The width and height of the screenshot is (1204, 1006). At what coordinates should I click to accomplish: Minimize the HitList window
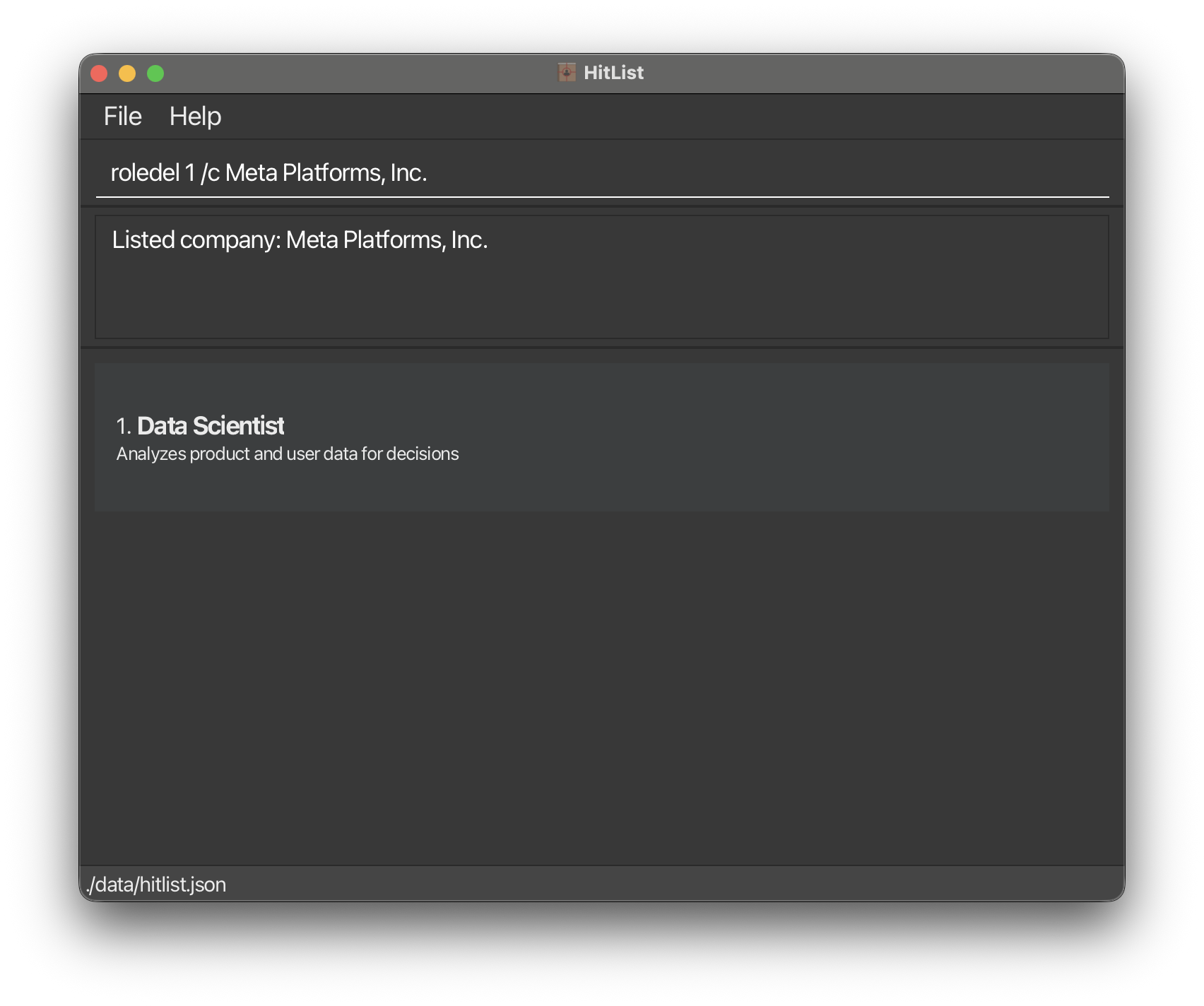pyautogui.click(x=127, y=73)
